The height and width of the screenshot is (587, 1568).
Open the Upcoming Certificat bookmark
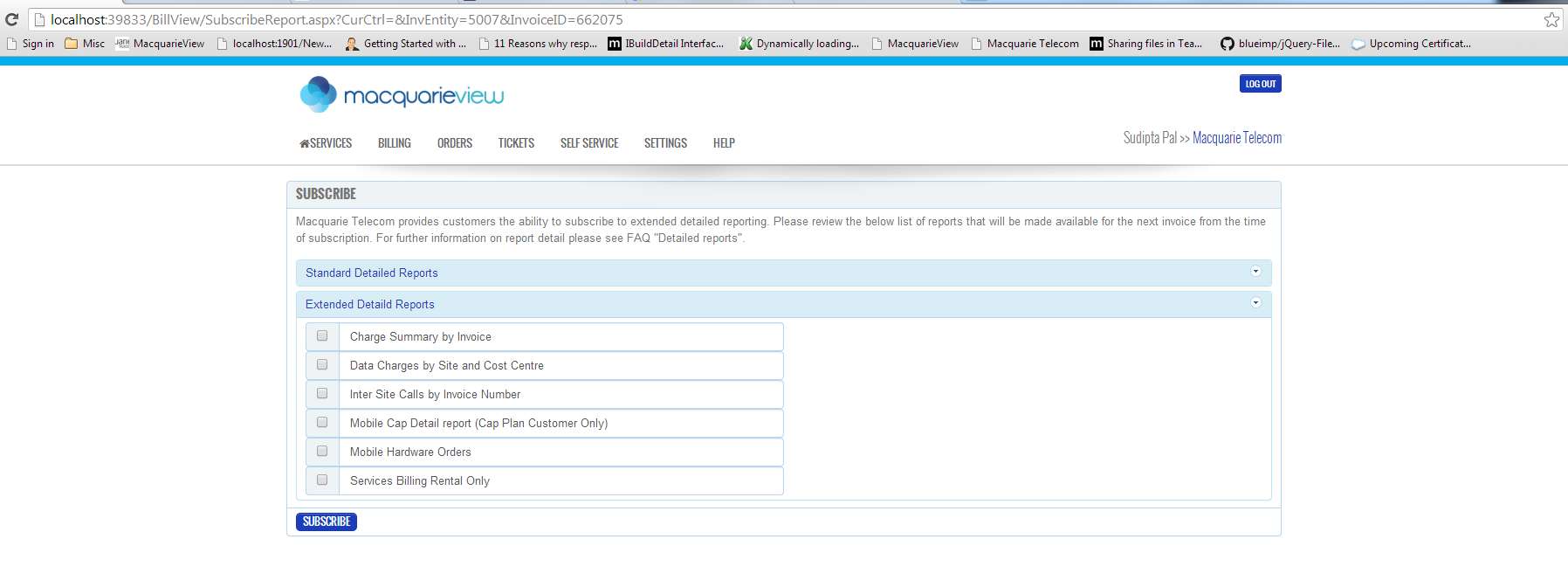tap(1411, 44)
